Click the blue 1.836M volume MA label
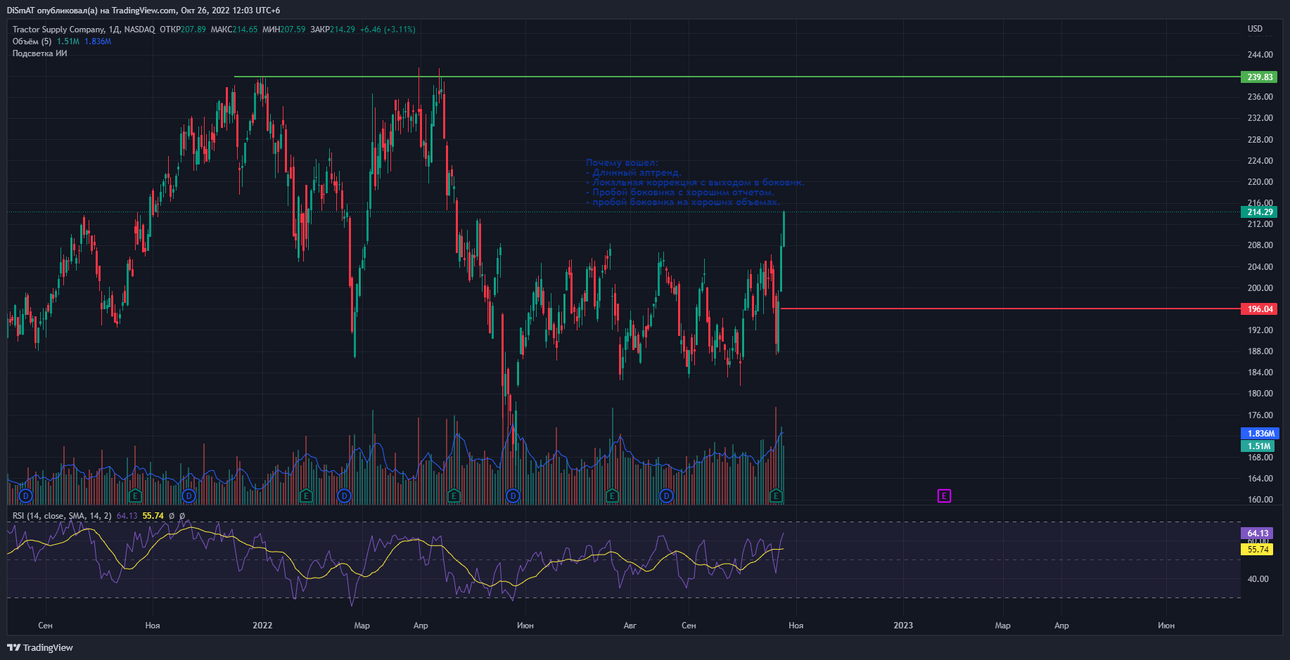 click(x=1259, y=434)
